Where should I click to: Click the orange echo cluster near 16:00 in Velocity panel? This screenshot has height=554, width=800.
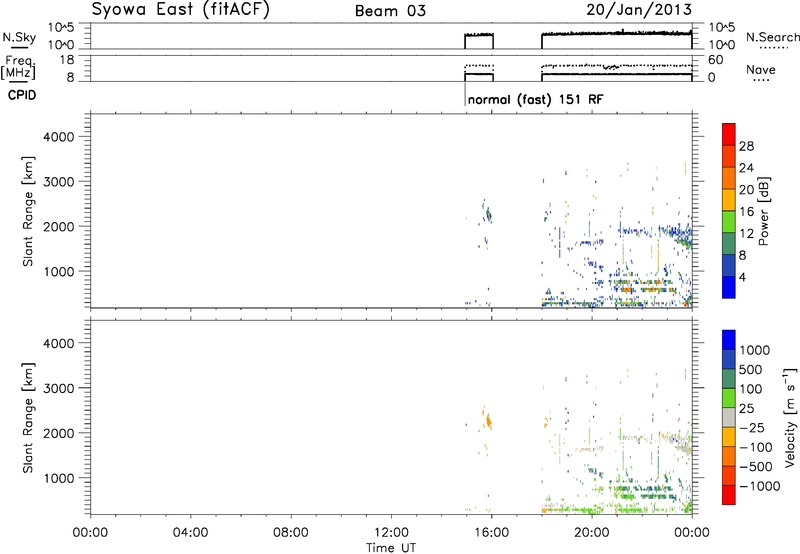[488, 421]
